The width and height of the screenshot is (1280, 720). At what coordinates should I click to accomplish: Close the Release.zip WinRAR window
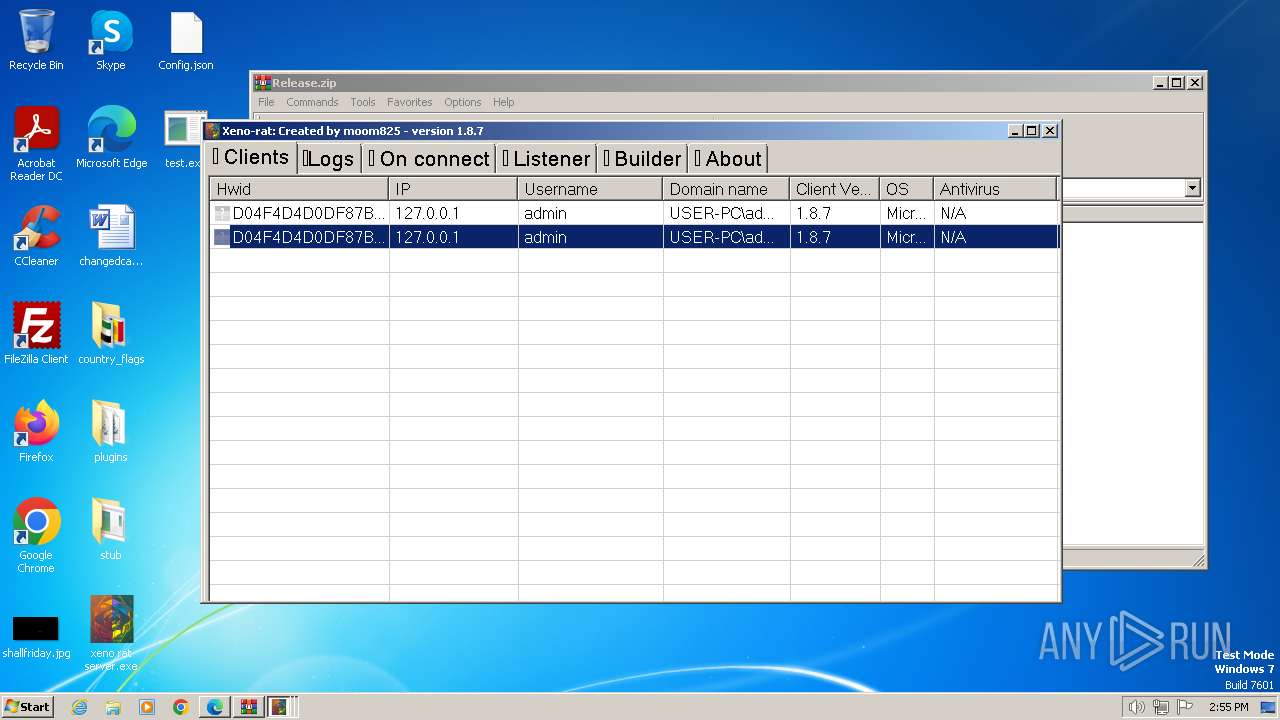pos(1195,83)
